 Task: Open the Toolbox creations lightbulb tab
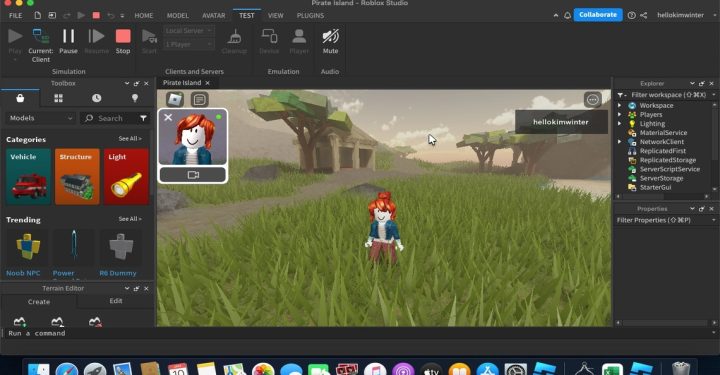pyautogui.click(x=135, y=98)
